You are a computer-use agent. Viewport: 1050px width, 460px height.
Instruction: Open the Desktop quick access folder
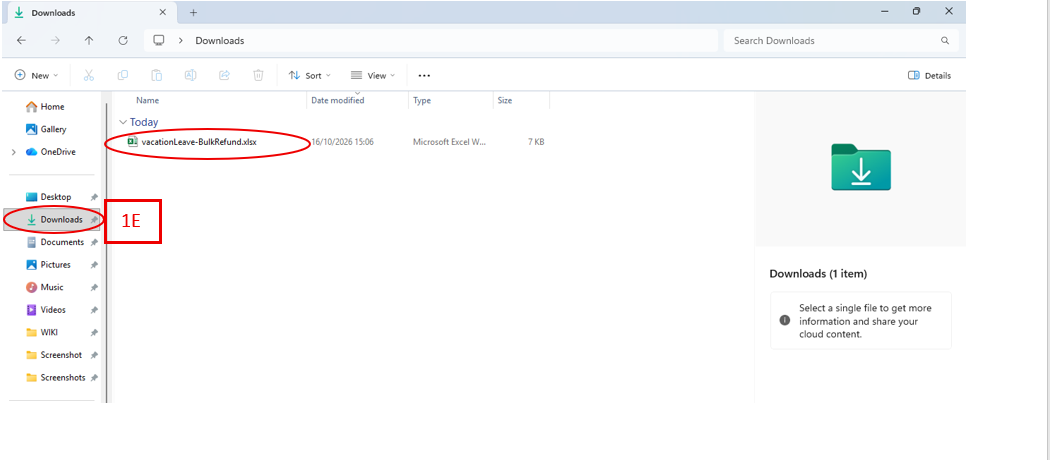(56, 197)
